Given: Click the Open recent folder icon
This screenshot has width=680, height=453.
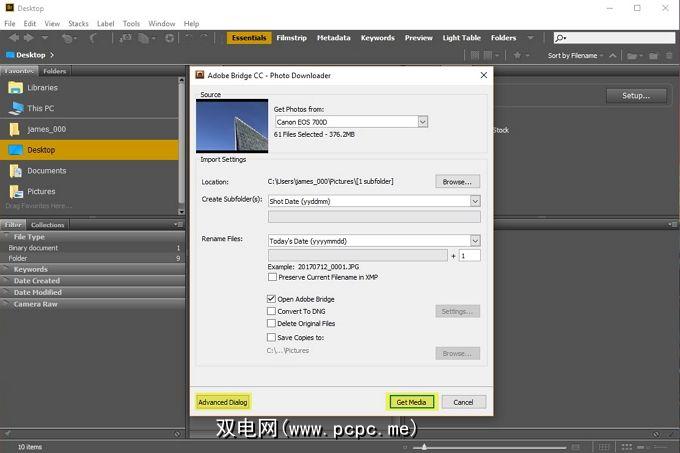Looking at the screenshot, I should coord(632,56).
